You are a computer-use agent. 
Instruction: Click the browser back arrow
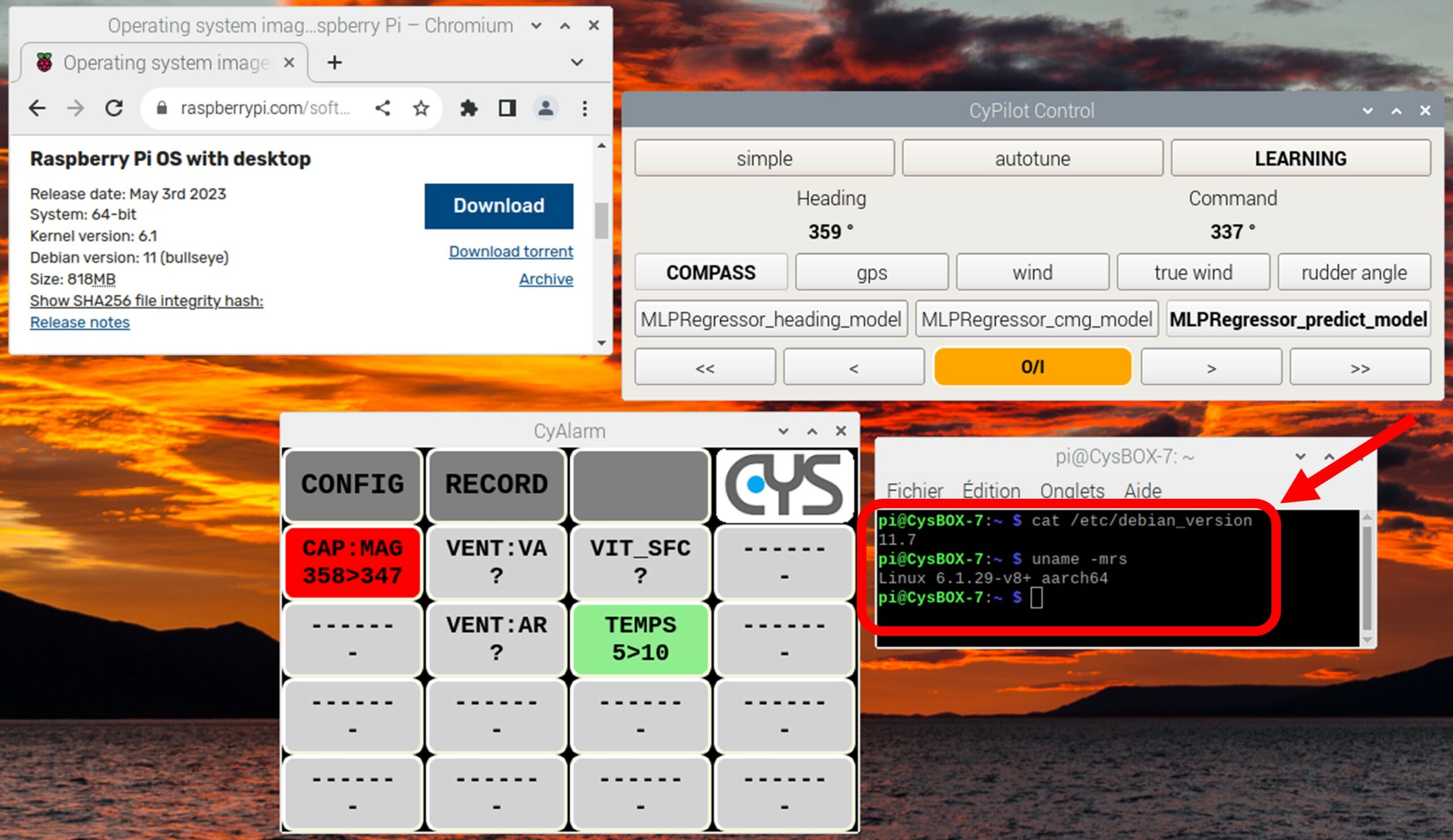tap(37, 108)
